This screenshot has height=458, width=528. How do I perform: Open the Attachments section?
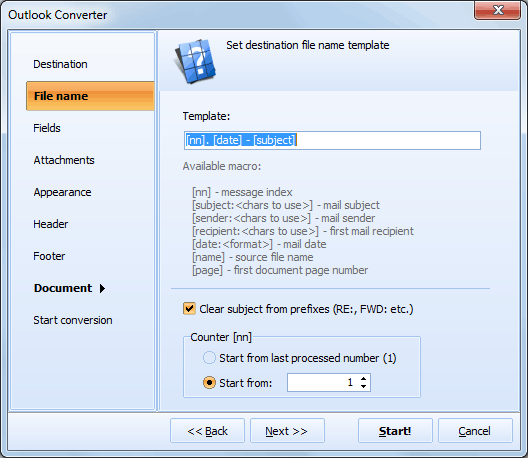pos(64,160)
